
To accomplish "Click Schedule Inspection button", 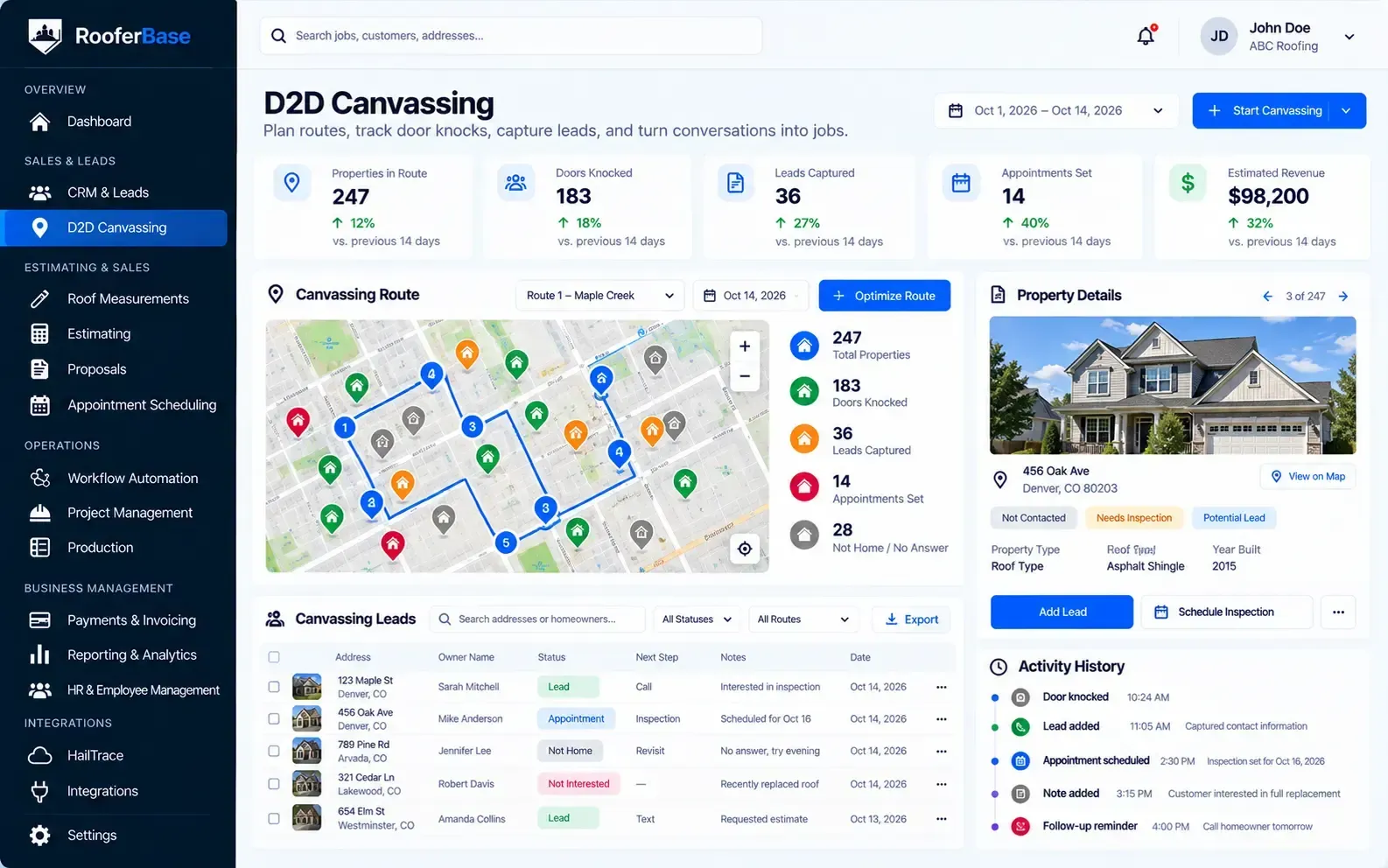I will point(1226,612).
